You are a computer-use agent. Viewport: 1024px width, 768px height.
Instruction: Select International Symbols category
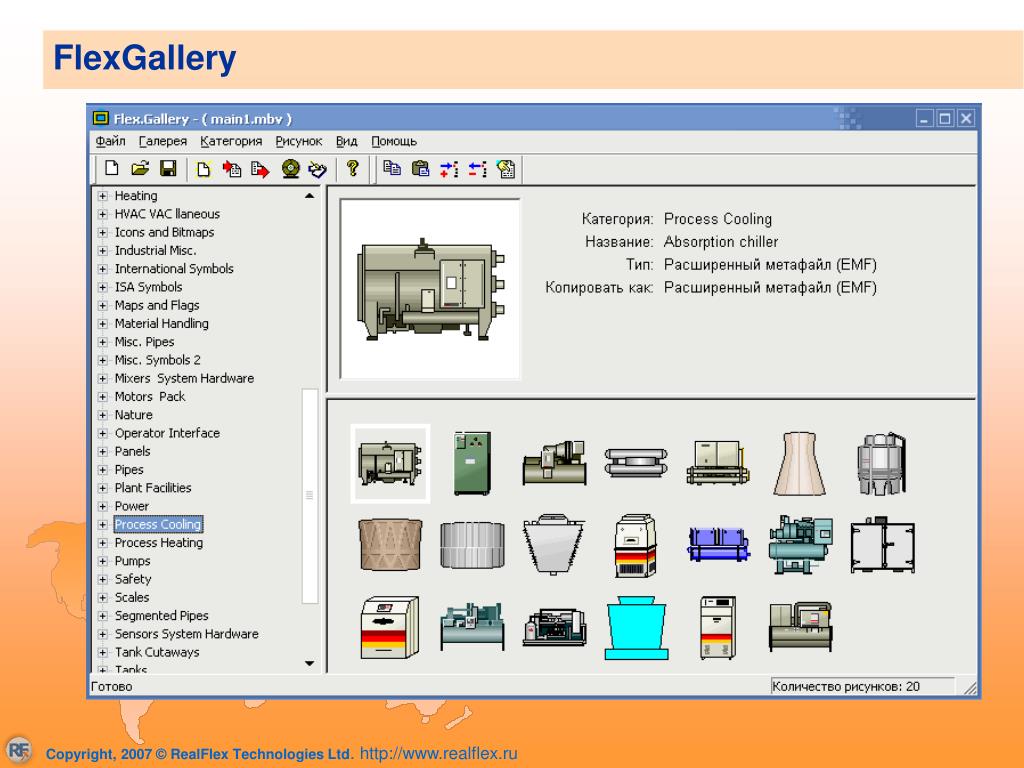(174, 268)
